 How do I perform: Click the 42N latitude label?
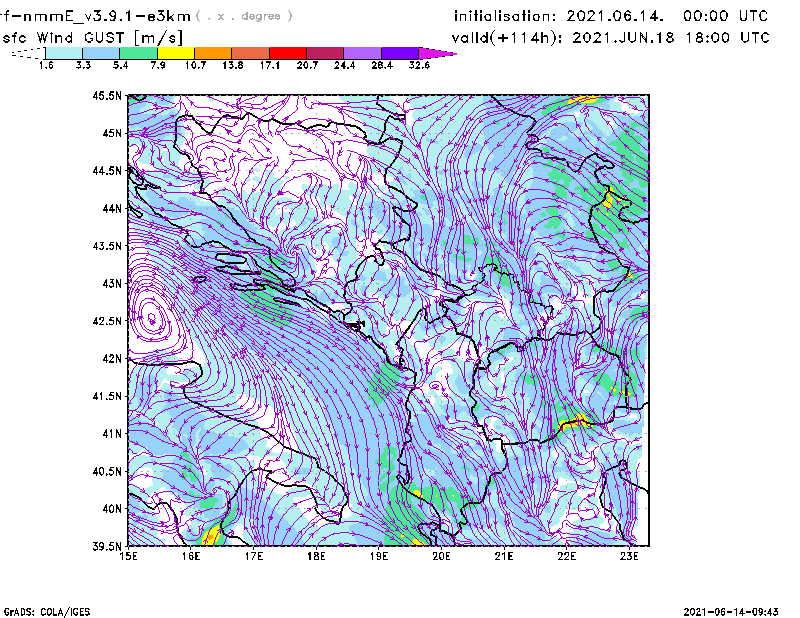pyautogui.click(x=112, y=358)
